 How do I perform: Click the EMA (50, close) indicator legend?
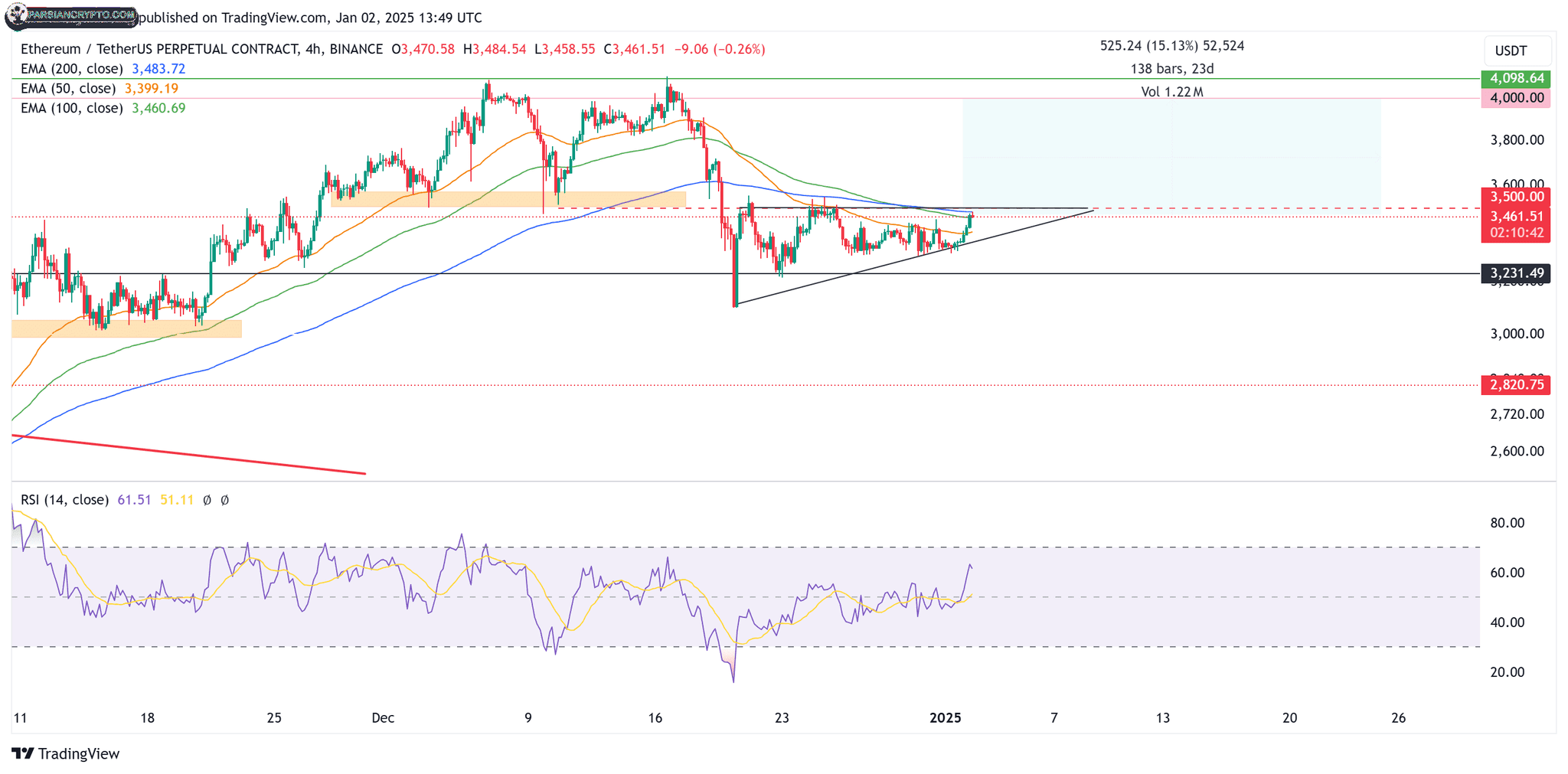click(x=68, y=89)
